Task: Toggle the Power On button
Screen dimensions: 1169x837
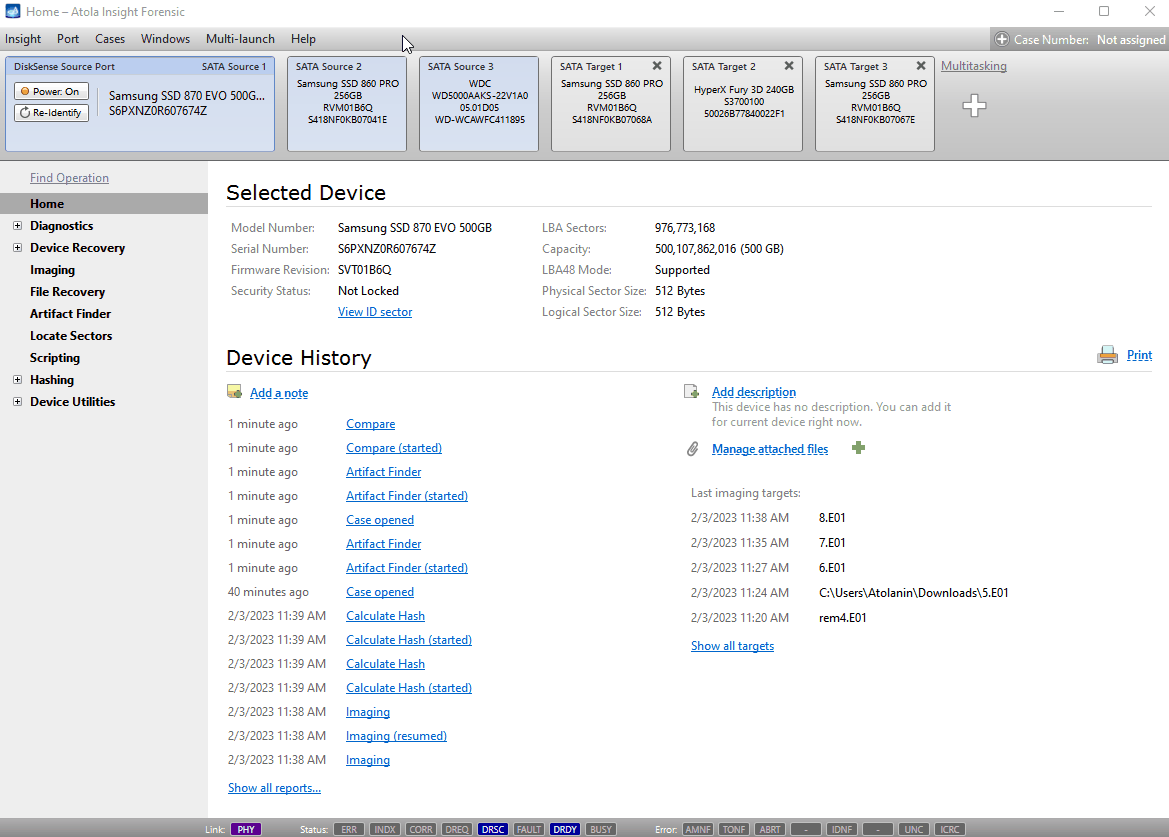Action: coord(51,91)
